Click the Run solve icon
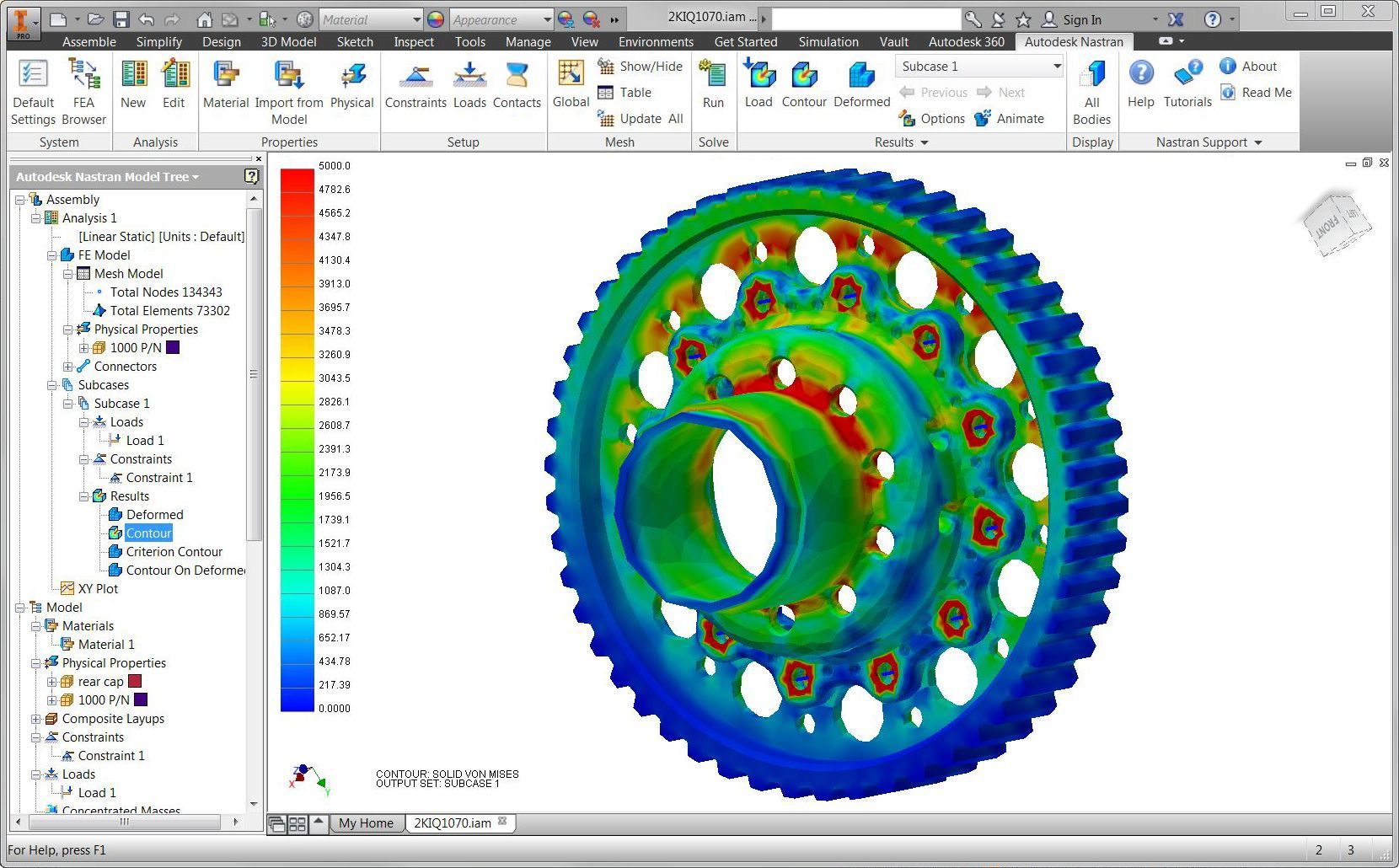This screenshot has width=1399, height=868. pyautogui.click(x=713, y=85)
